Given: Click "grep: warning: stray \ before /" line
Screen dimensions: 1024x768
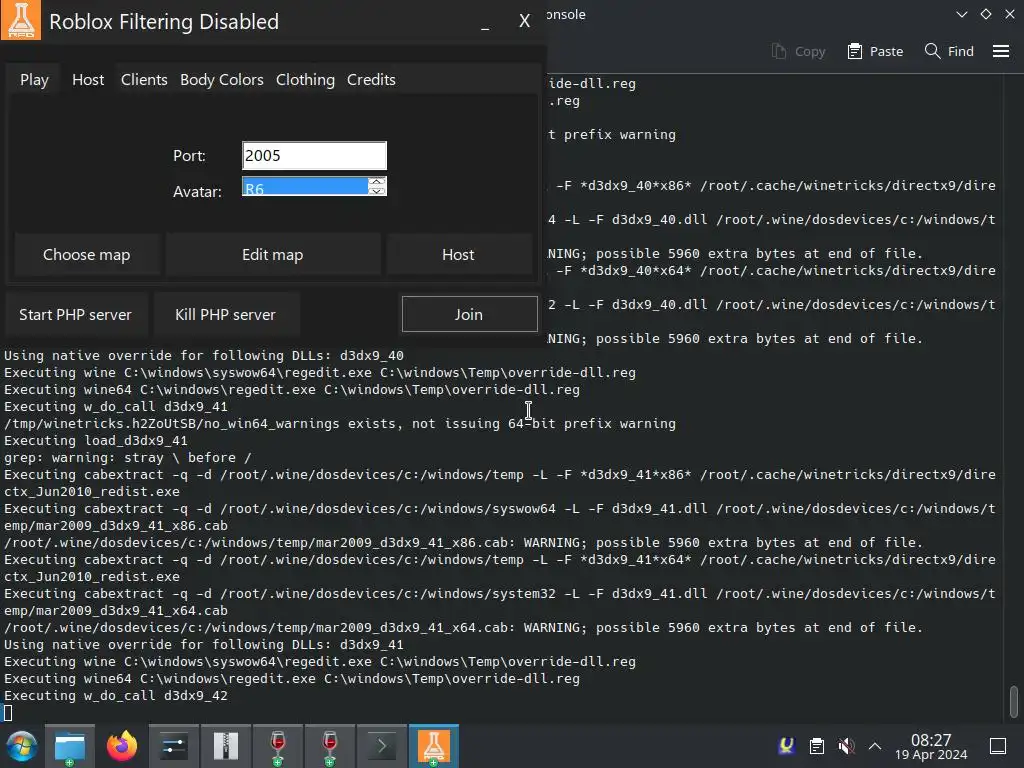Looking at the screenshot, I should pyautogui.click(x=128, y=458).
